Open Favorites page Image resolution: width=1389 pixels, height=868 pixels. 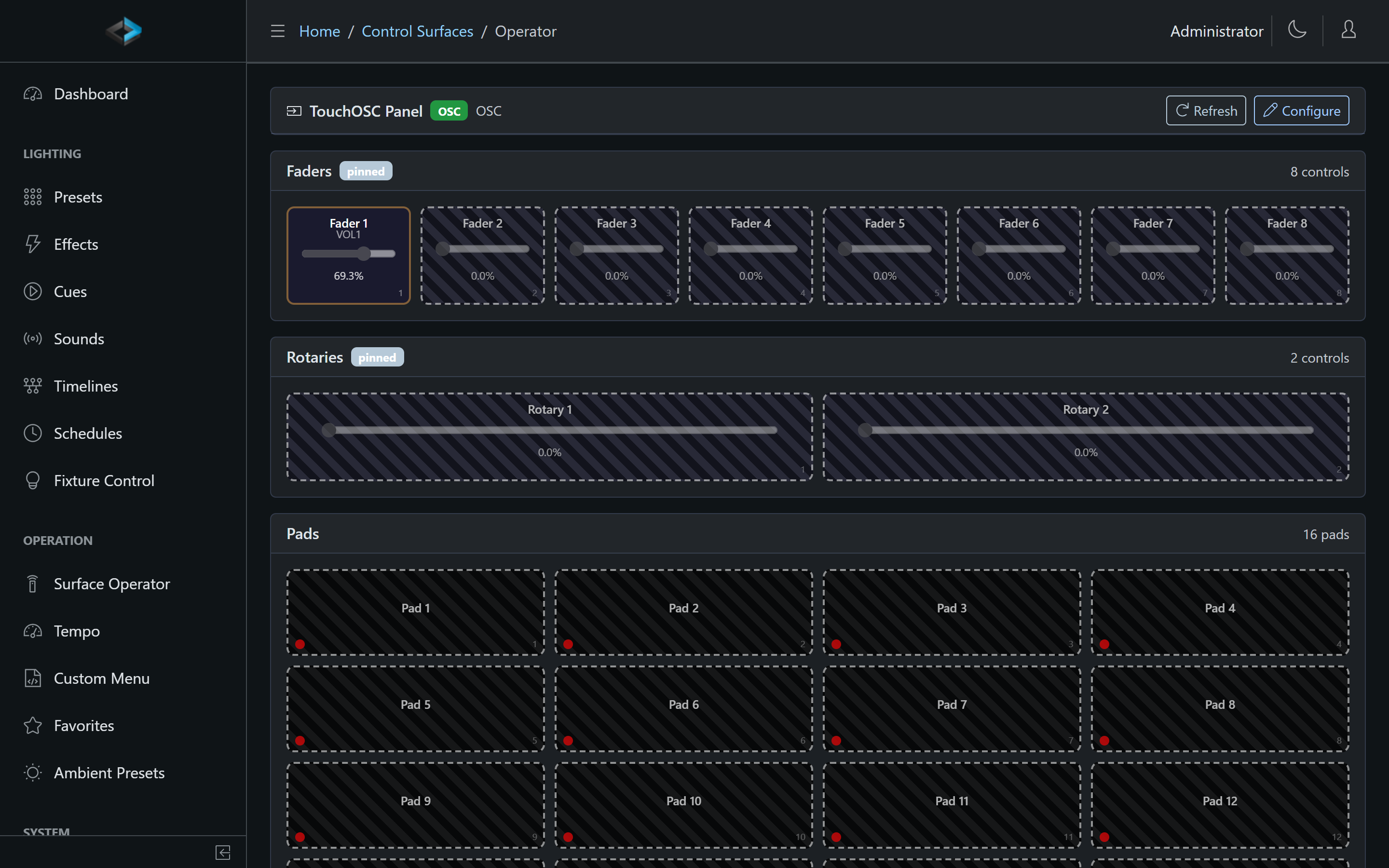coord(123,726)
